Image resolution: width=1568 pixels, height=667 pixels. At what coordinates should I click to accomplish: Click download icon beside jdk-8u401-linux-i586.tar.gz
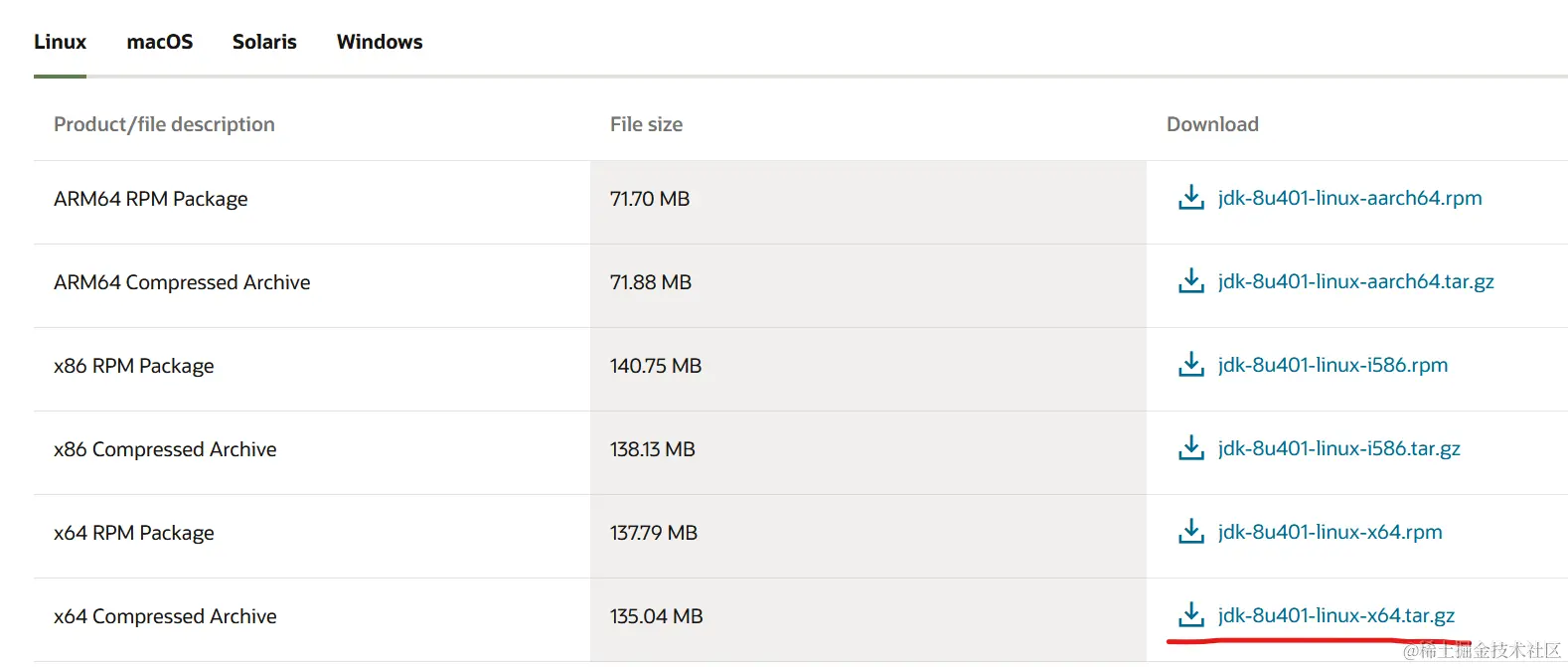tap(1190, 448)
